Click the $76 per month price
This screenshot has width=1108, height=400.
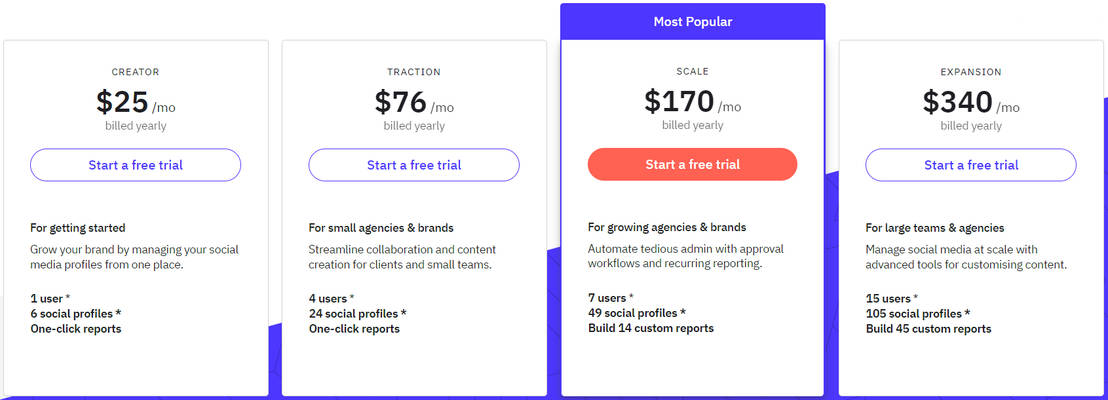[x=414, y=102]
